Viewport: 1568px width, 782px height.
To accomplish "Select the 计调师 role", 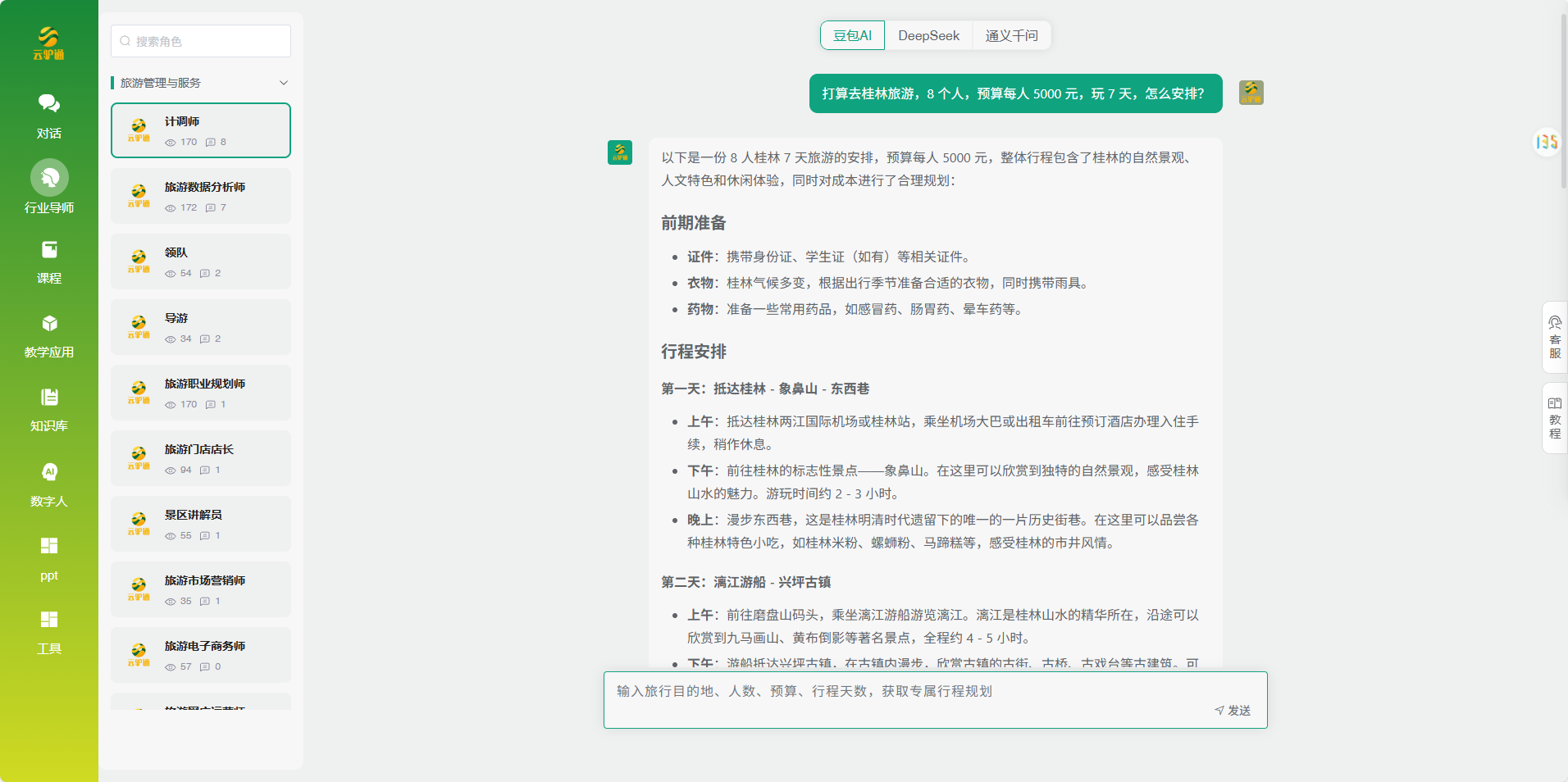I will tap(200, 130).
